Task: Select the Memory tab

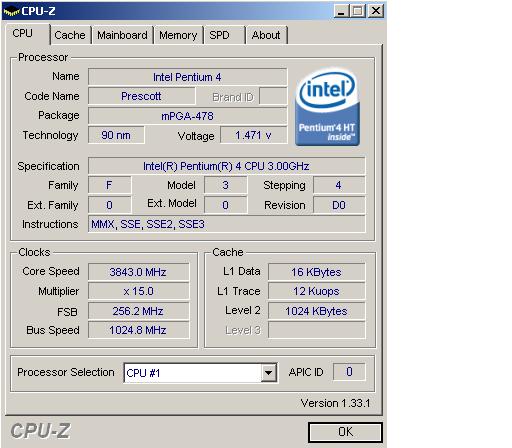Action: click(178, 35)
